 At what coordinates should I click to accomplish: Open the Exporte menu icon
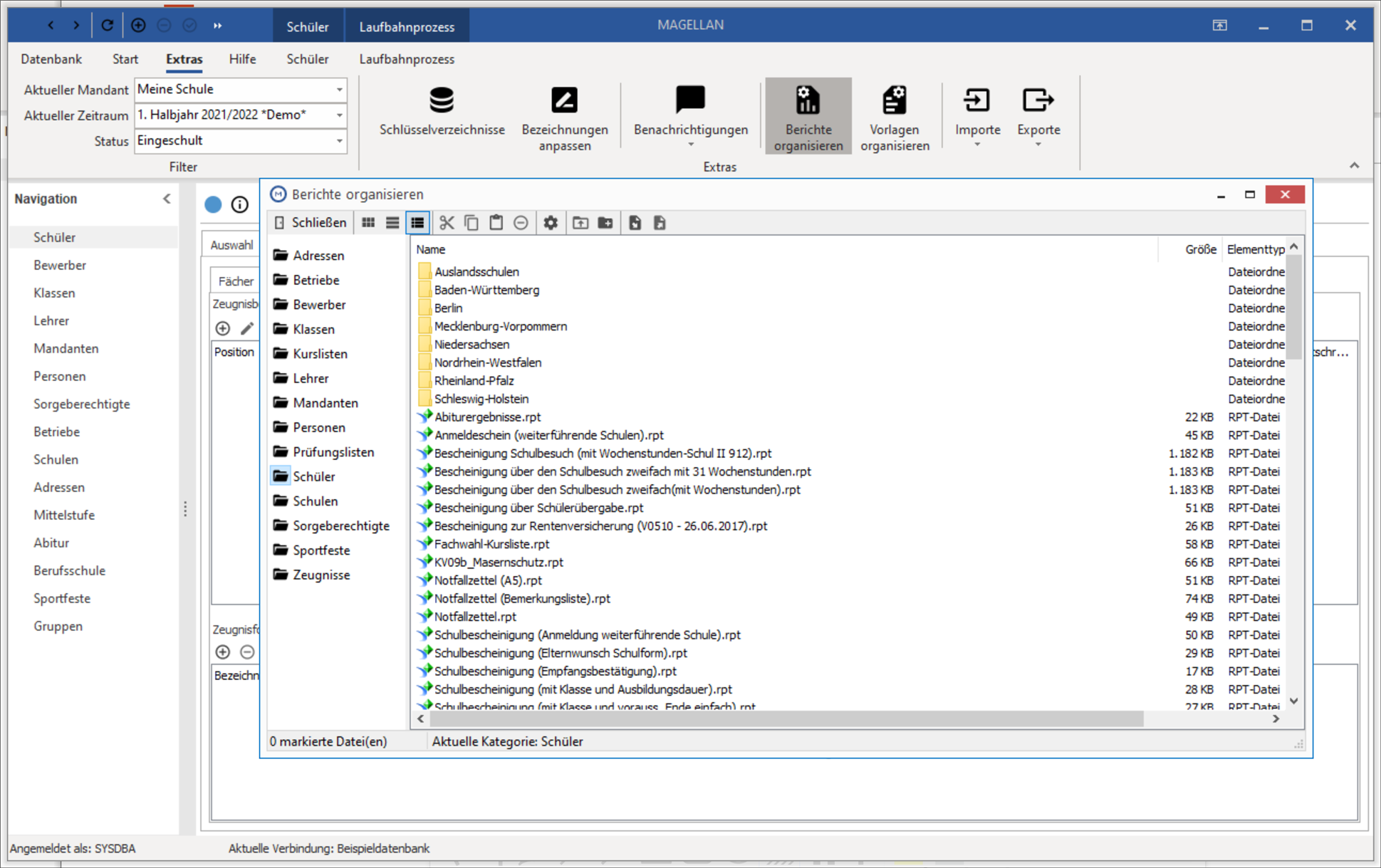[x=1038, y=100]
